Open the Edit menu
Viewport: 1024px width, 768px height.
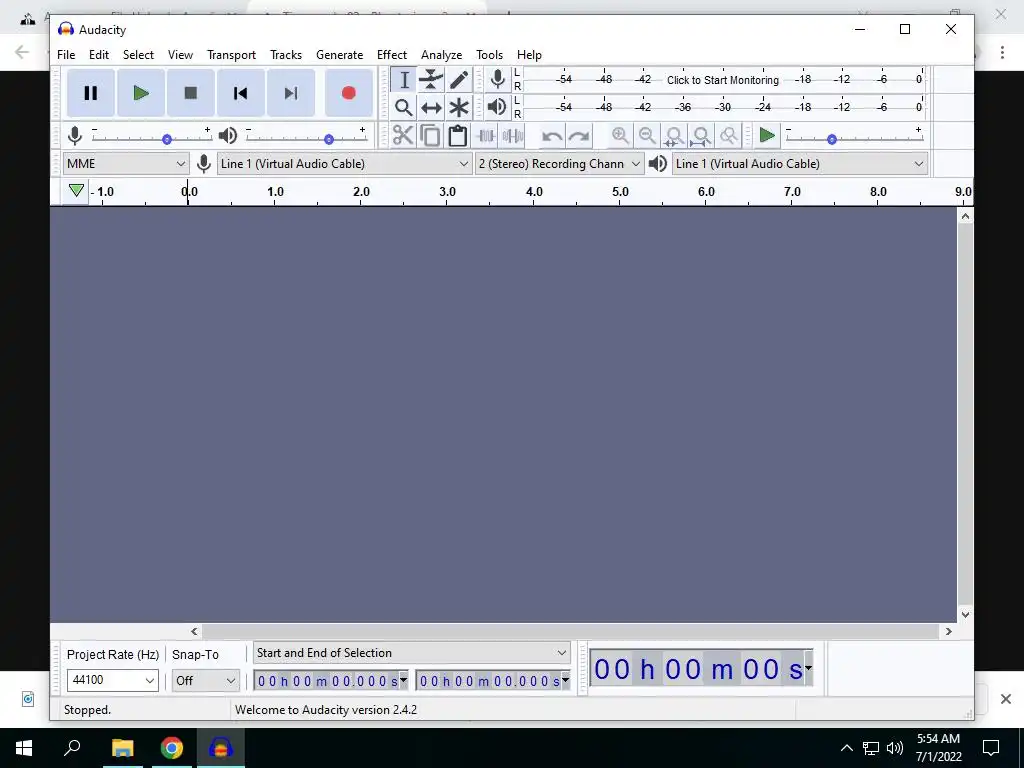[x=99, y=55]
